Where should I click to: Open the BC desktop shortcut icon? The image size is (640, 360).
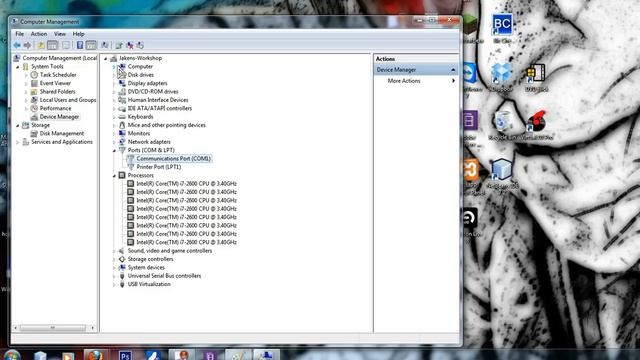502,25
